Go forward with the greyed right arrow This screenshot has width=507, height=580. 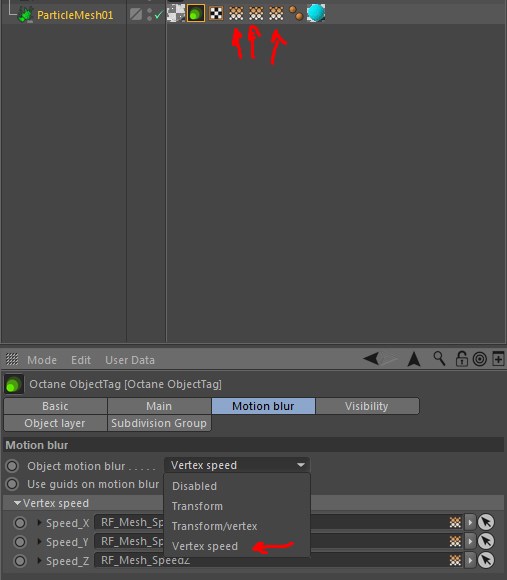[x=389, y=358]
